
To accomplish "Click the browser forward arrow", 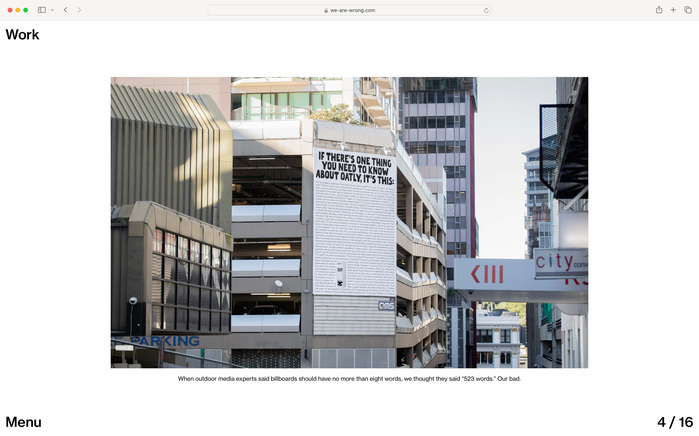I will coord(79,10).
